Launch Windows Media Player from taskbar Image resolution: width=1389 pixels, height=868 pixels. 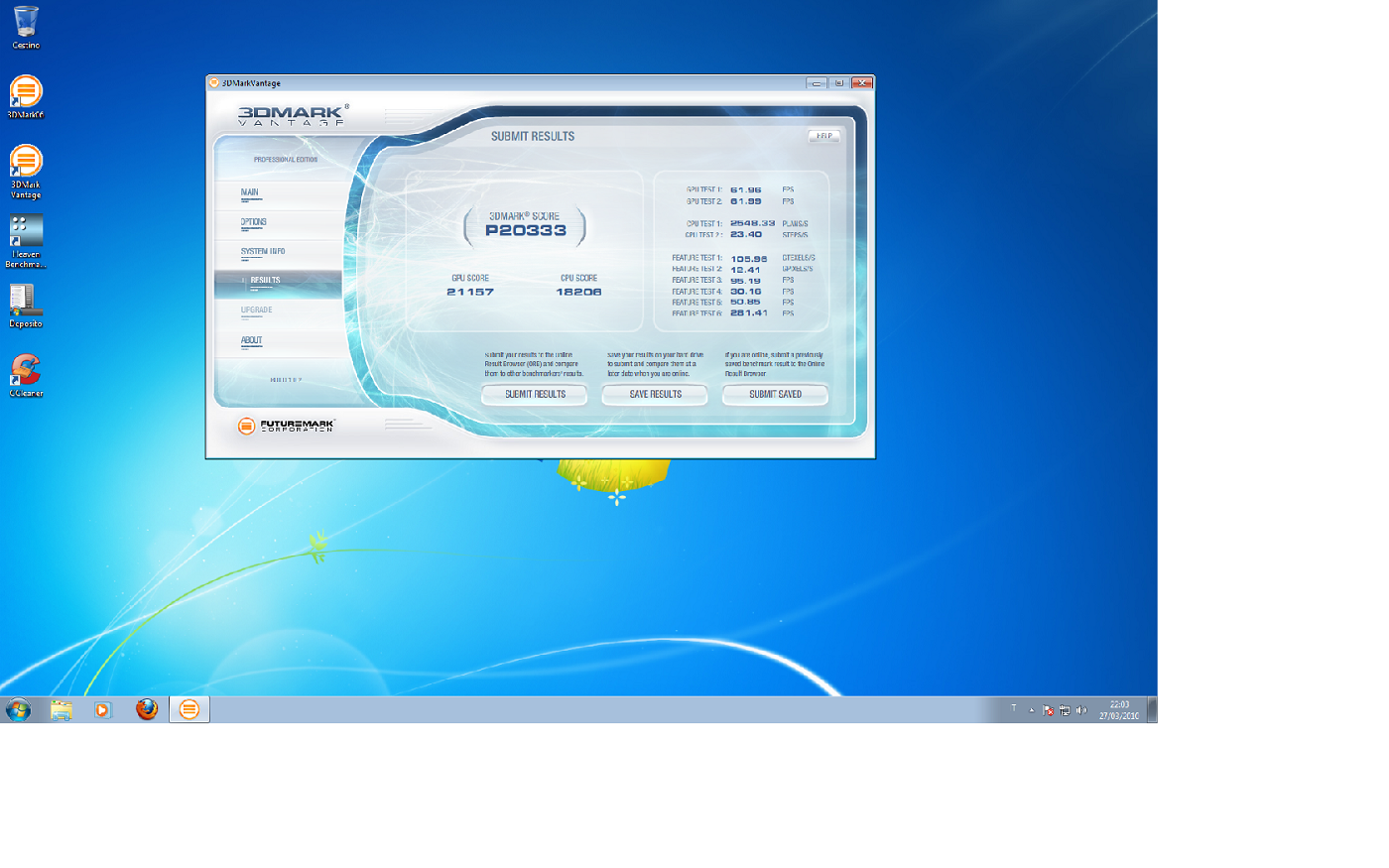tap(103, 709)
